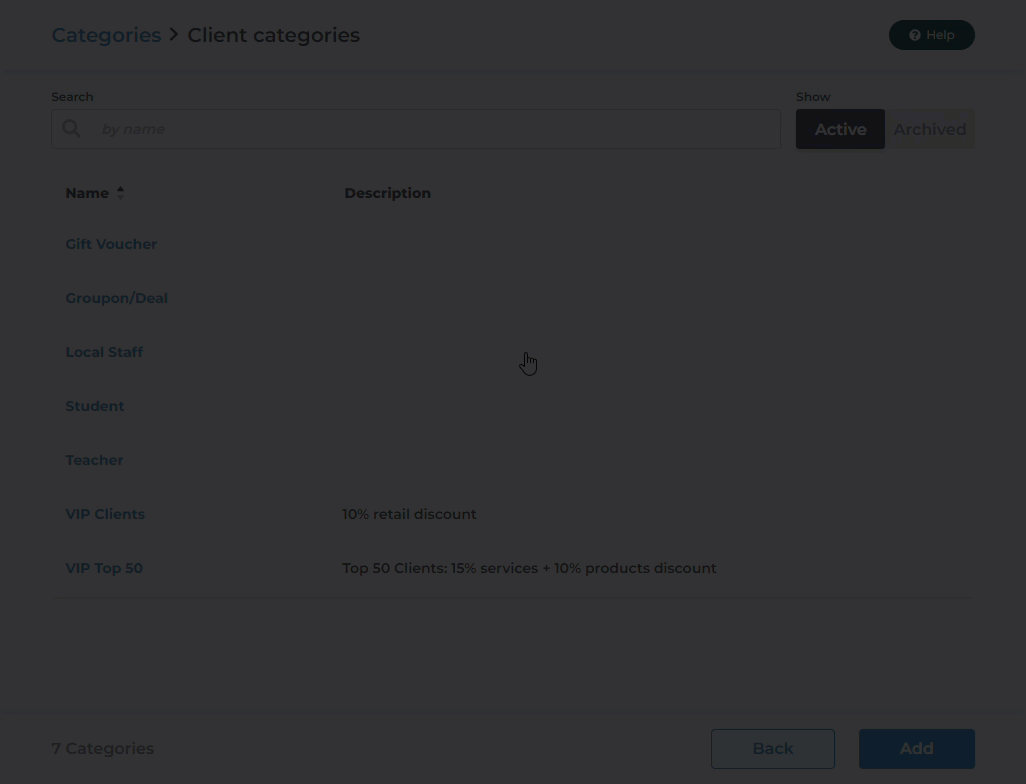Screen dimensions: 1026x784
Task: Click the Name column sort arrows
Action: click(x=120, y=193)
